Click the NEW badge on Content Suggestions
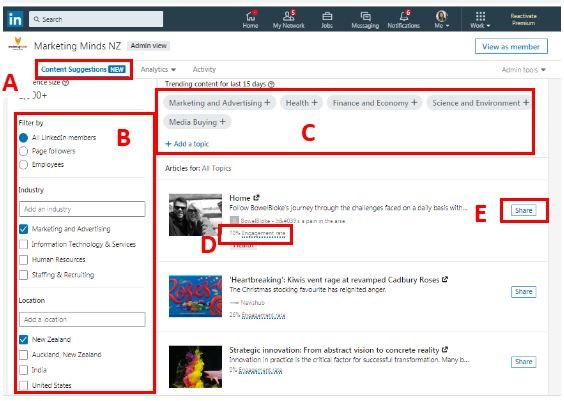This screenshot has height=401, width=564. pos(117,69)
